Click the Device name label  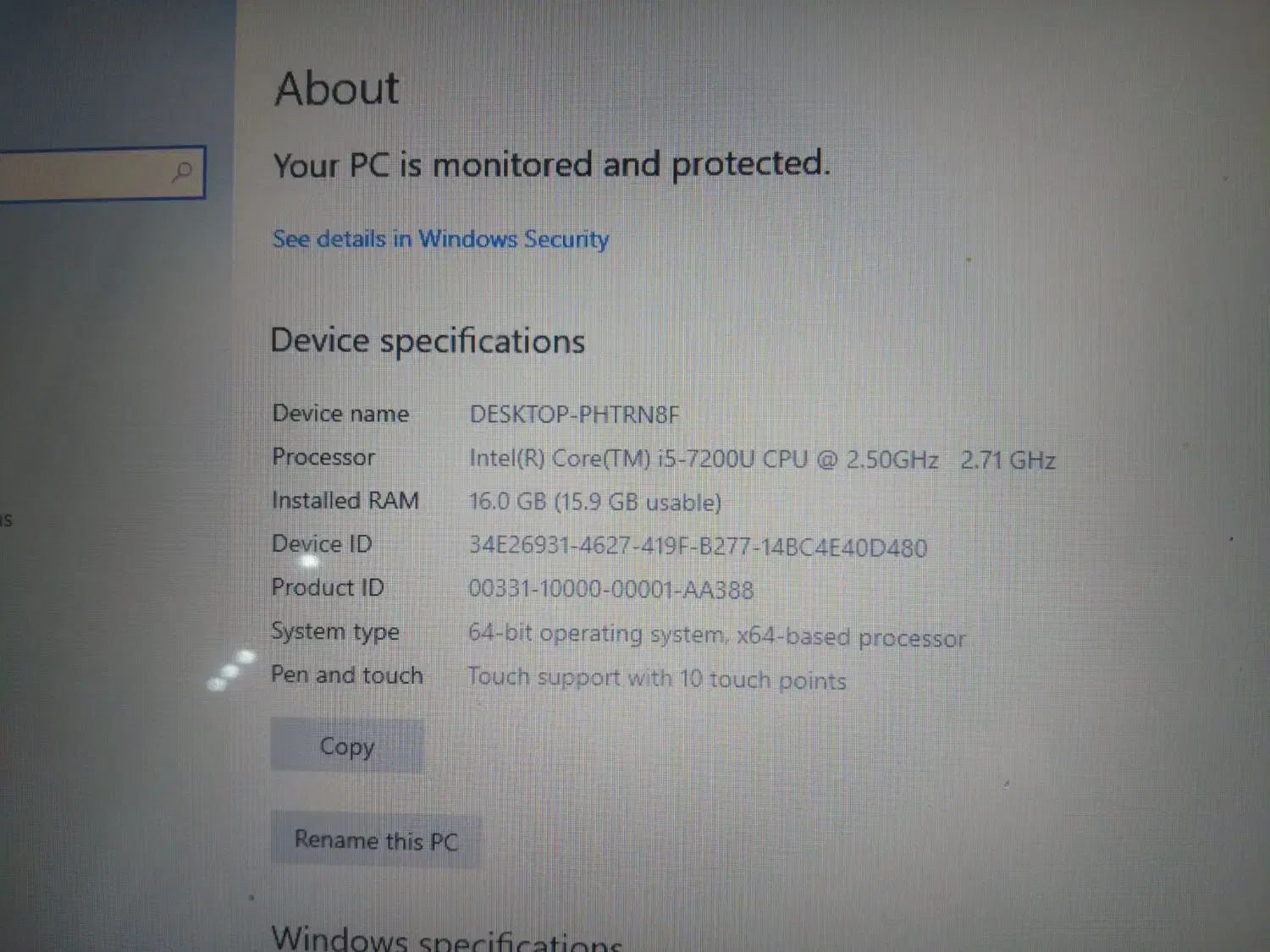pos(340,413)
